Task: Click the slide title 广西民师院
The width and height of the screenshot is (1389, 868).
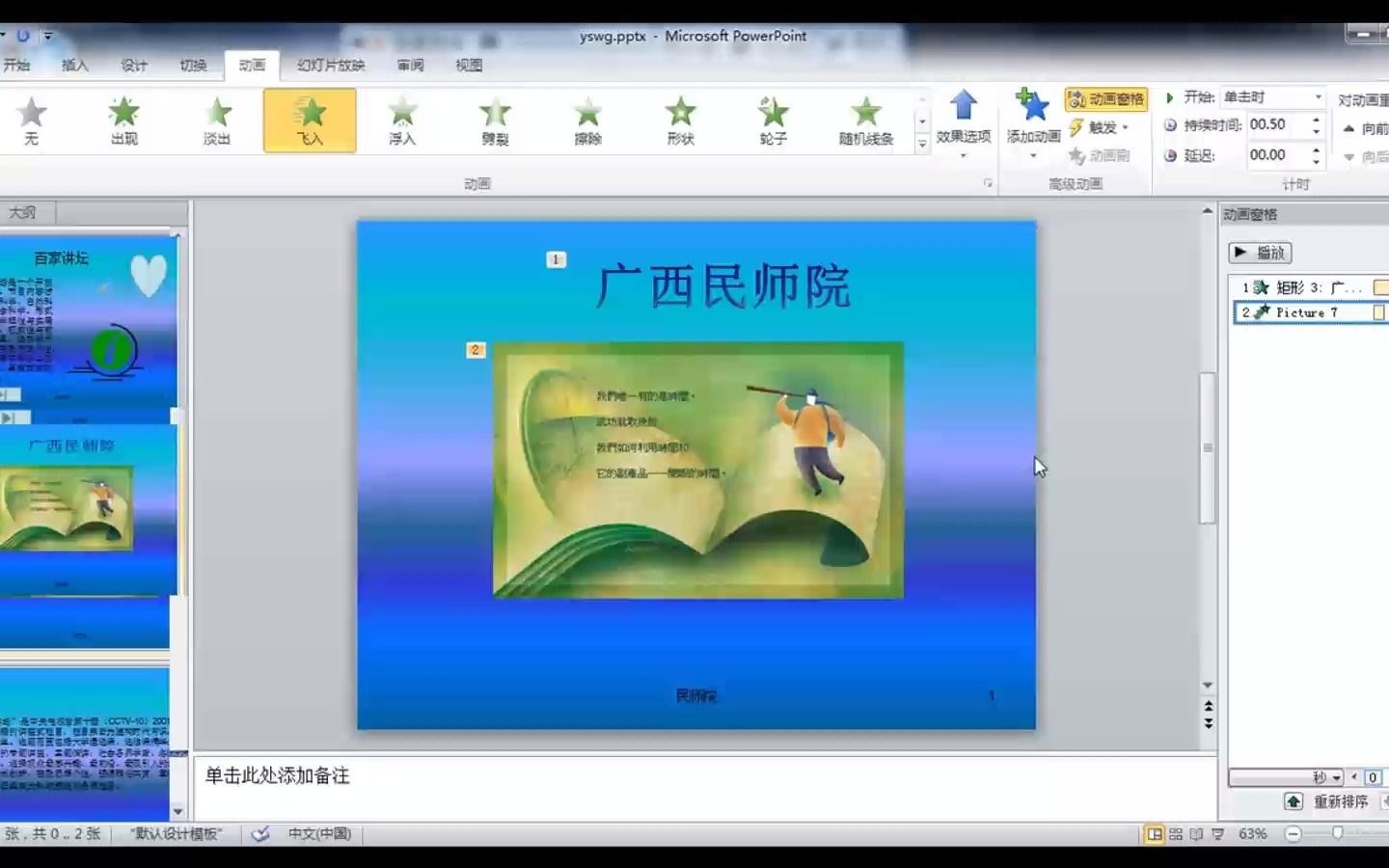Action: click(x=722, y=286)
